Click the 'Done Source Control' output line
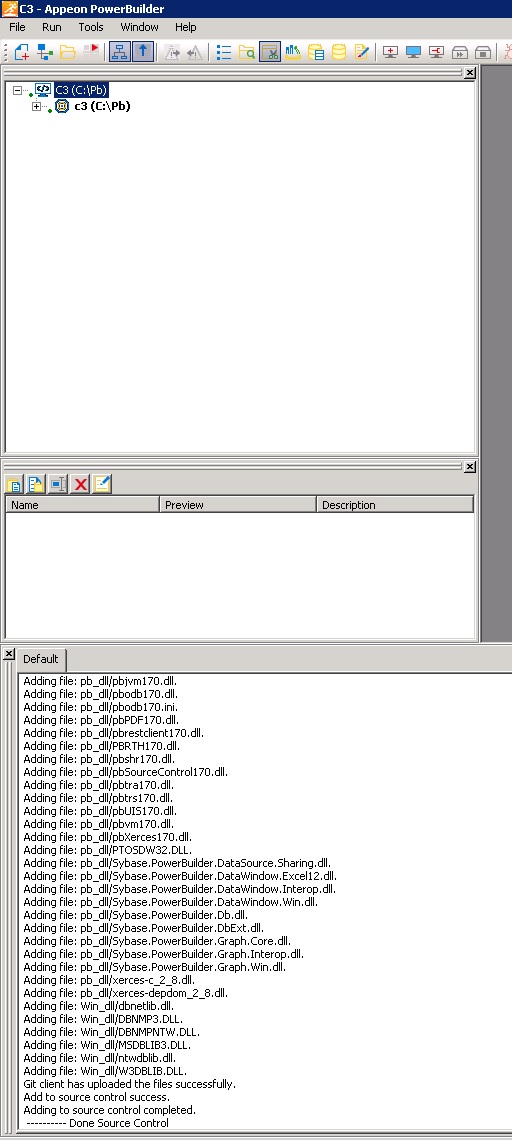The image size is (512, 1140). coord(97,1123)
